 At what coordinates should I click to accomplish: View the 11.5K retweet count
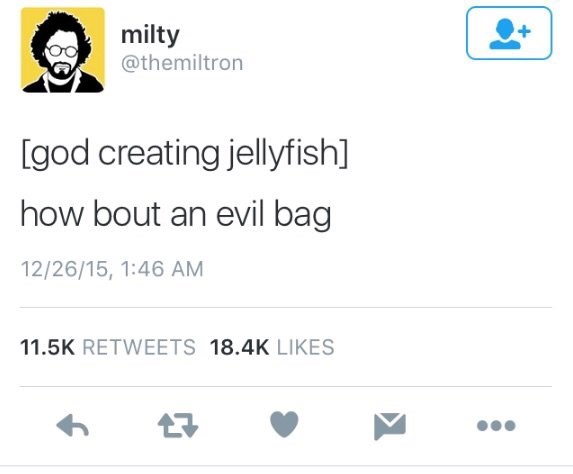[48, 347]
